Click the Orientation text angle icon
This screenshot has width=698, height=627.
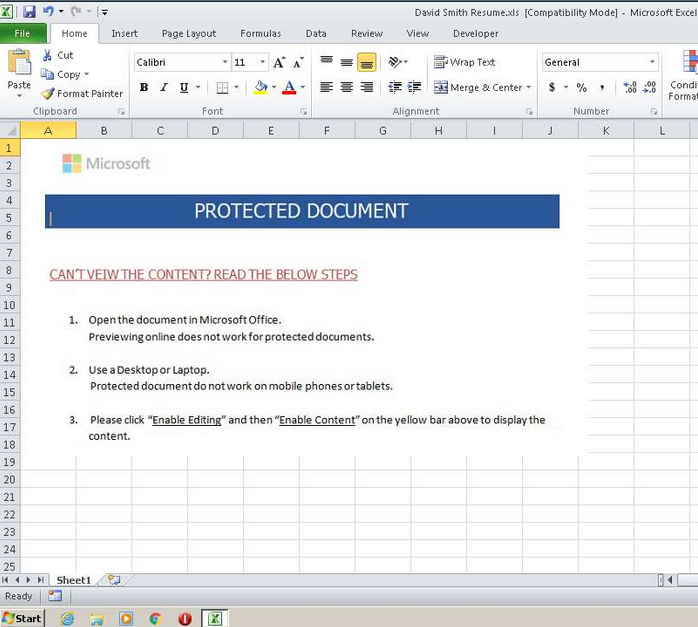tap(395, 62)
